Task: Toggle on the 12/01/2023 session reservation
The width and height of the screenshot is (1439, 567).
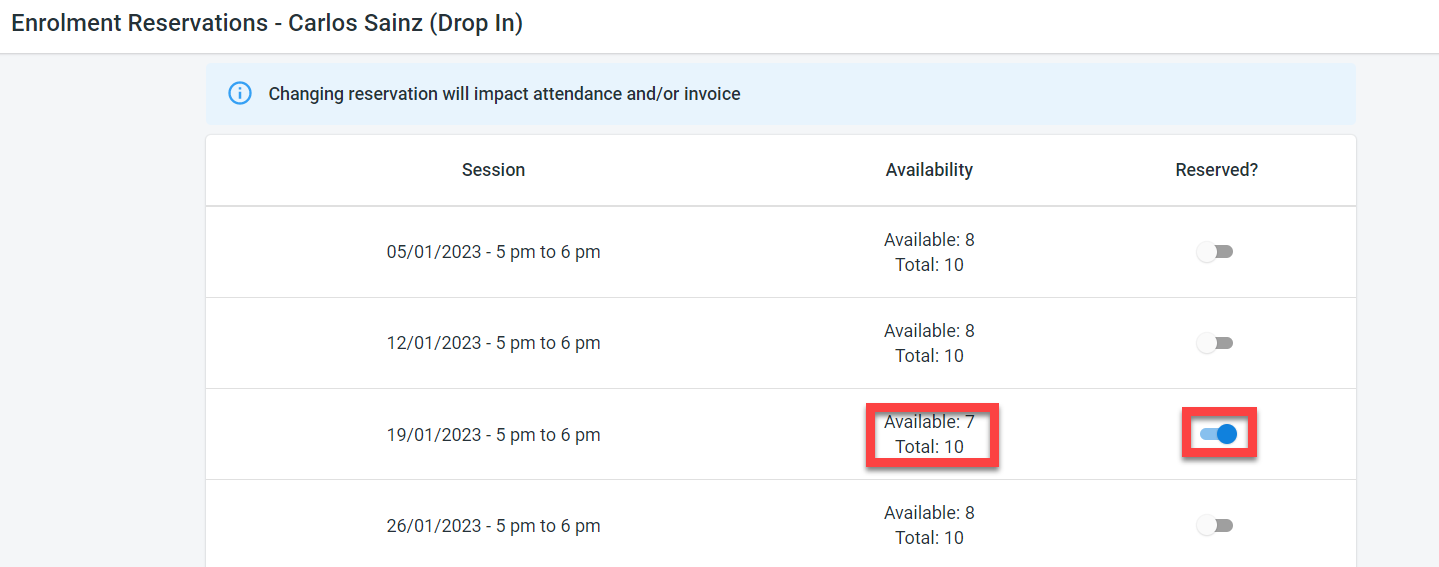Action: coord(1215,343)
